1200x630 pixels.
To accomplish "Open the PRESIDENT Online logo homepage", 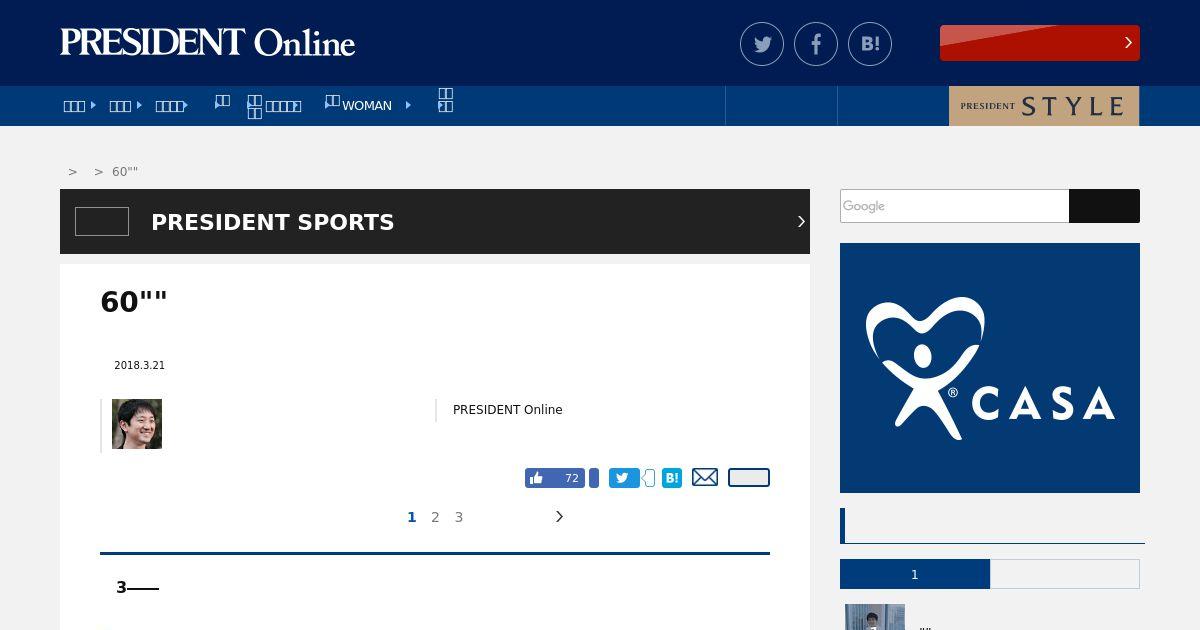I will 207,43.
